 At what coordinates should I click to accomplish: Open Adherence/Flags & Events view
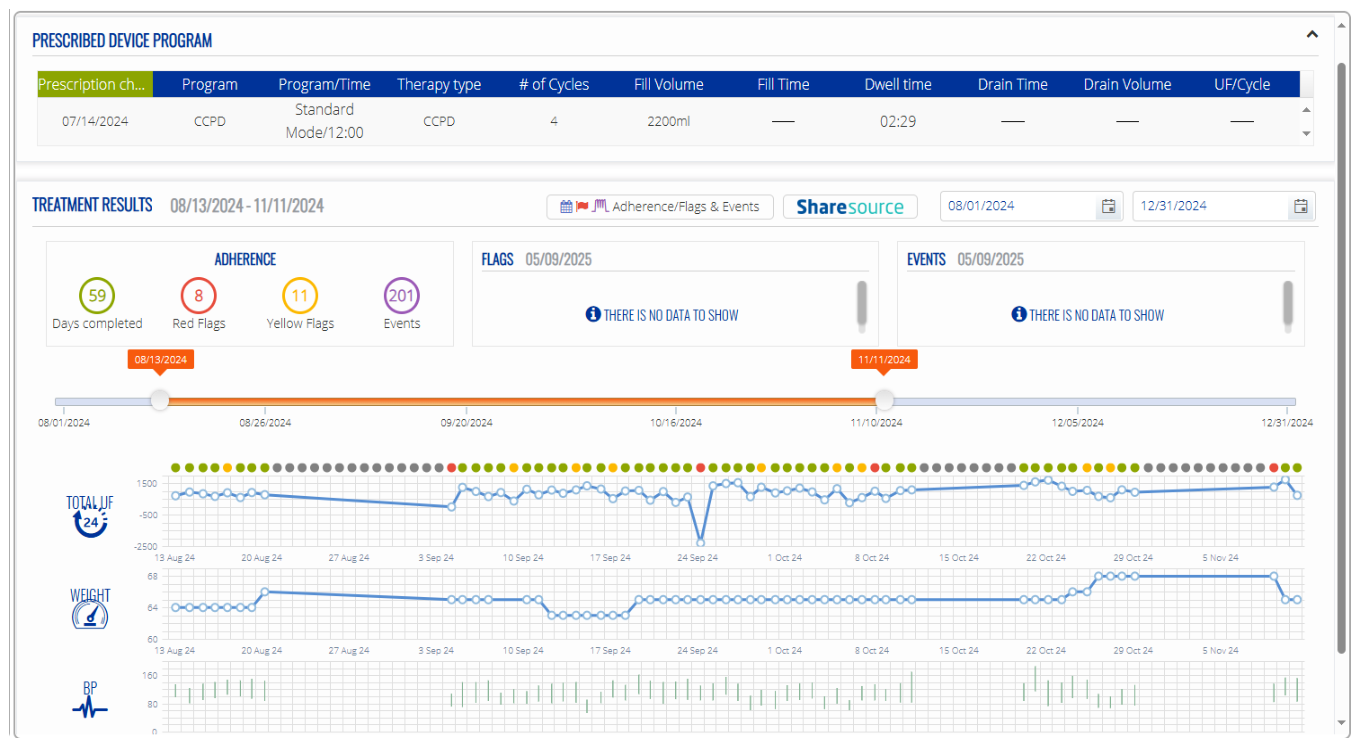click(660, 207)
